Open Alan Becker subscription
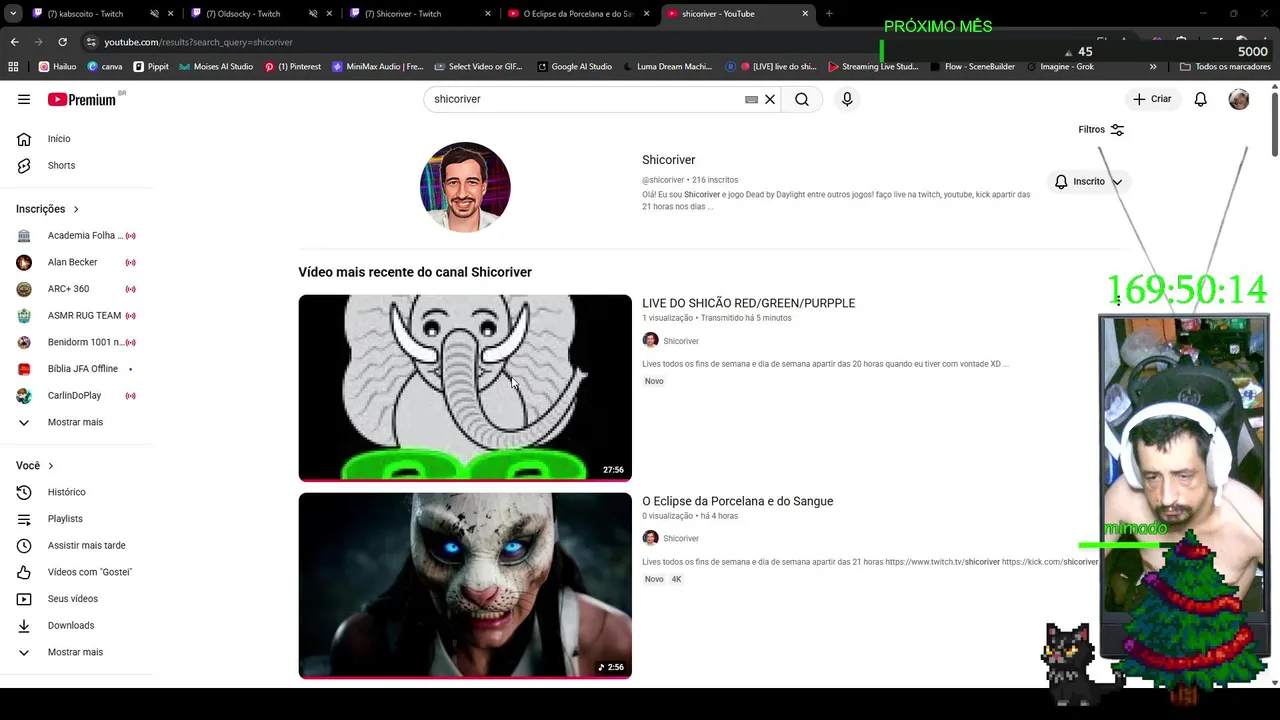 click(77, 262)
